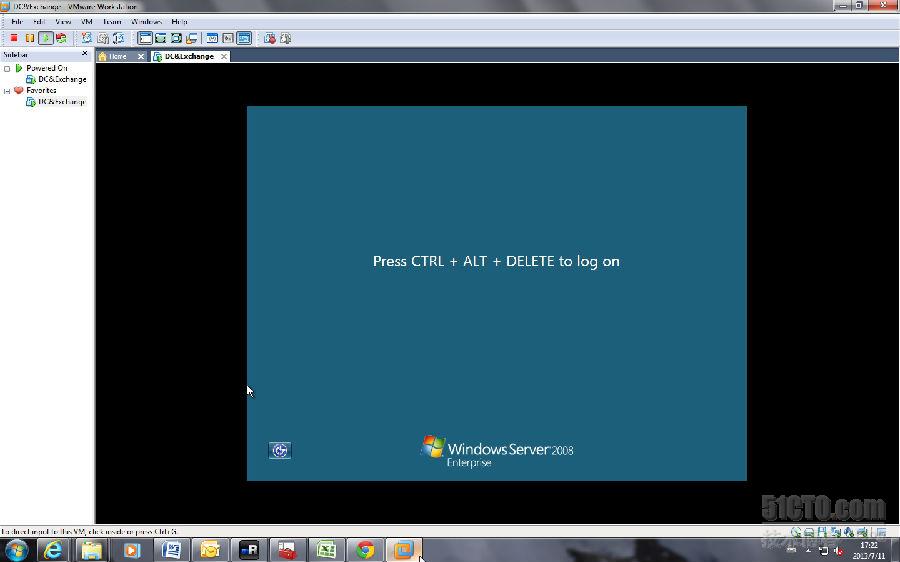Click the Take Snapshot toolbar icon

tap(87, 38)
